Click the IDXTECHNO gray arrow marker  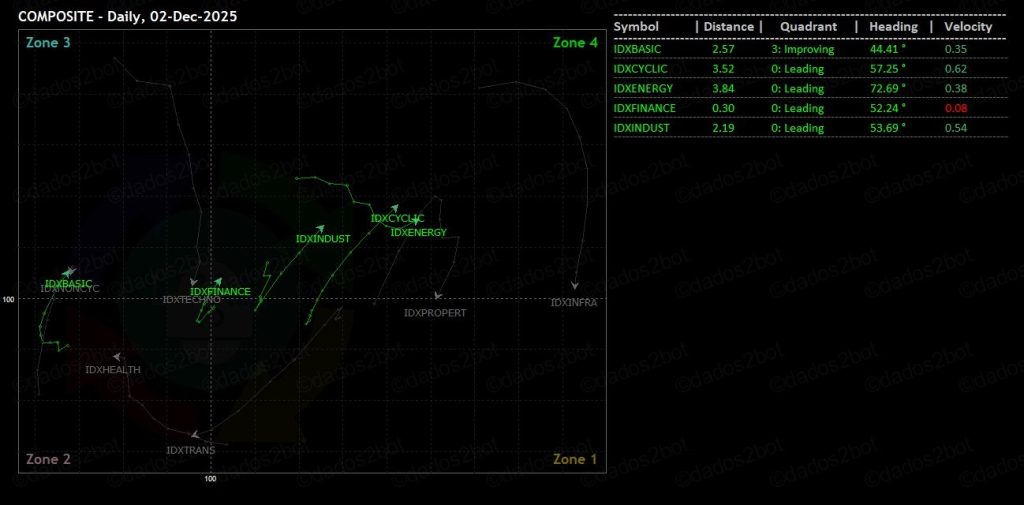tap(194, 283)
